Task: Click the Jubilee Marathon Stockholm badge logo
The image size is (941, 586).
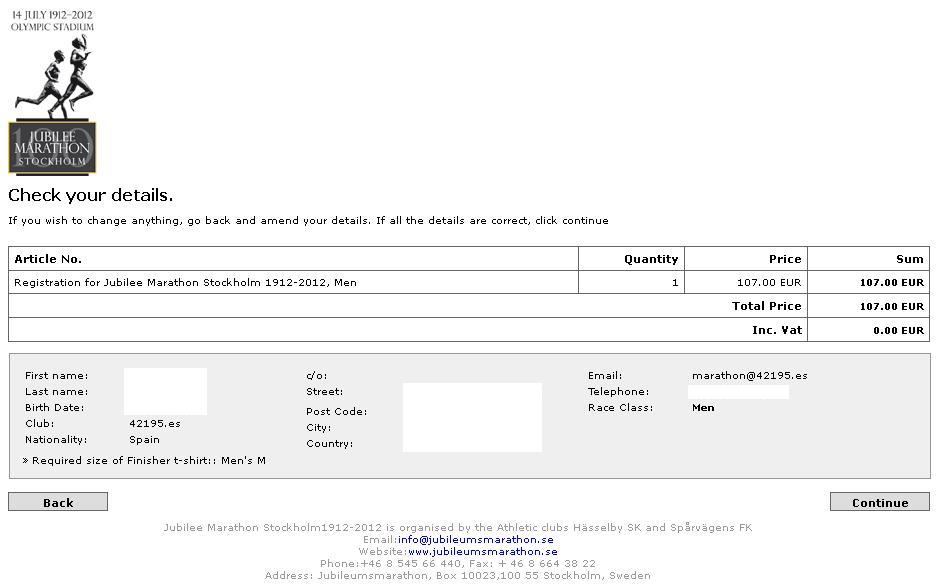Action: (52, 148)
